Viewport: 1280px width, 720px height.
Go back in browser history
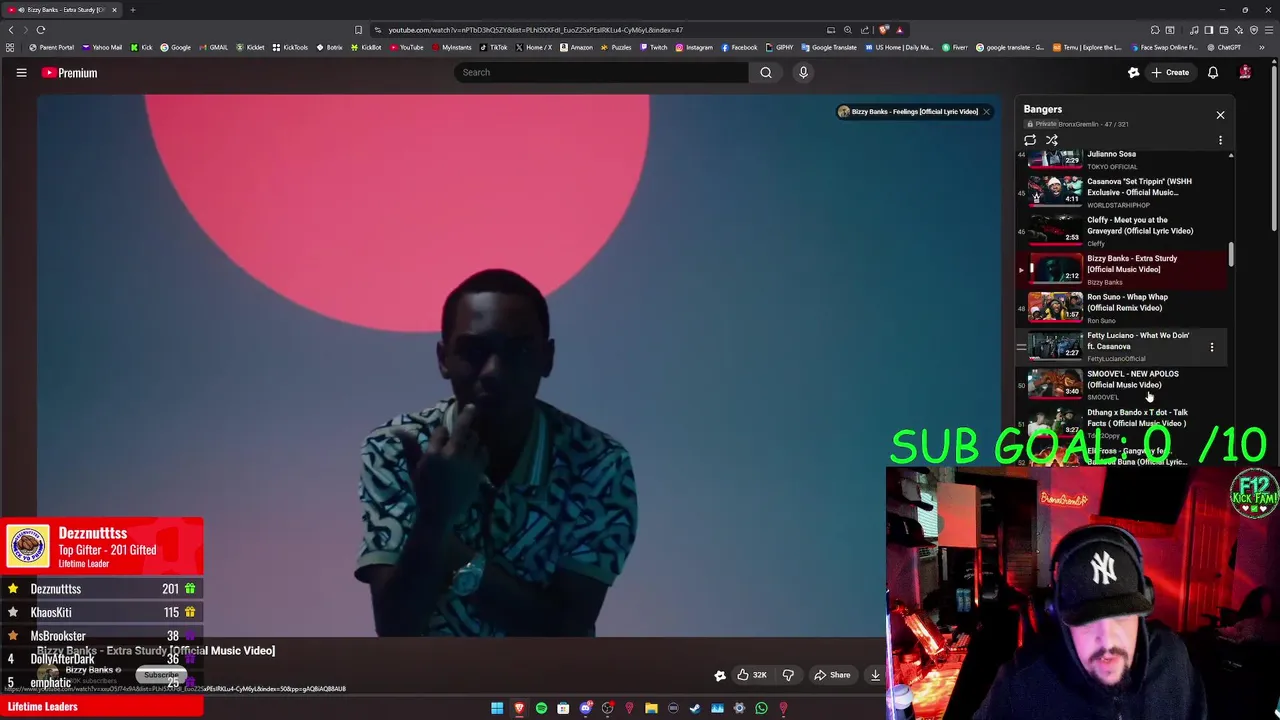click(11, 30)
